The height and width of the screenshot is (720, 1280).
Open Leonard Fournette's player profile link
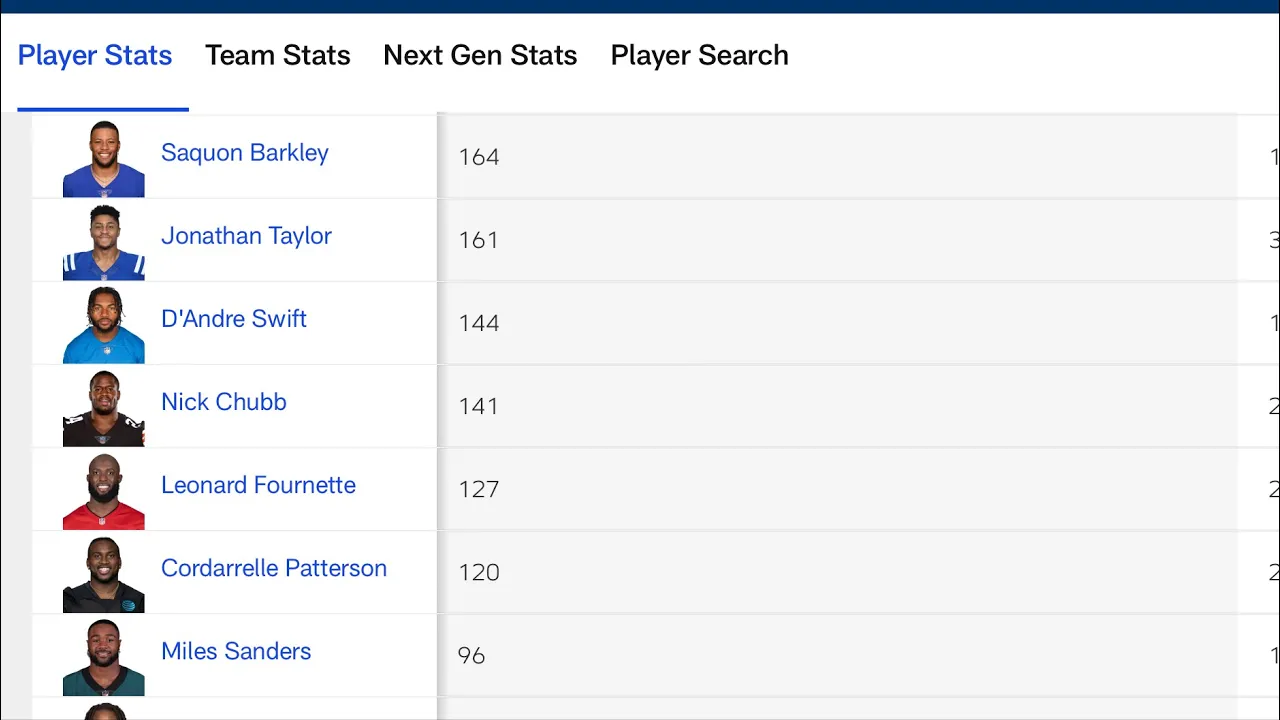click(258, 485)
